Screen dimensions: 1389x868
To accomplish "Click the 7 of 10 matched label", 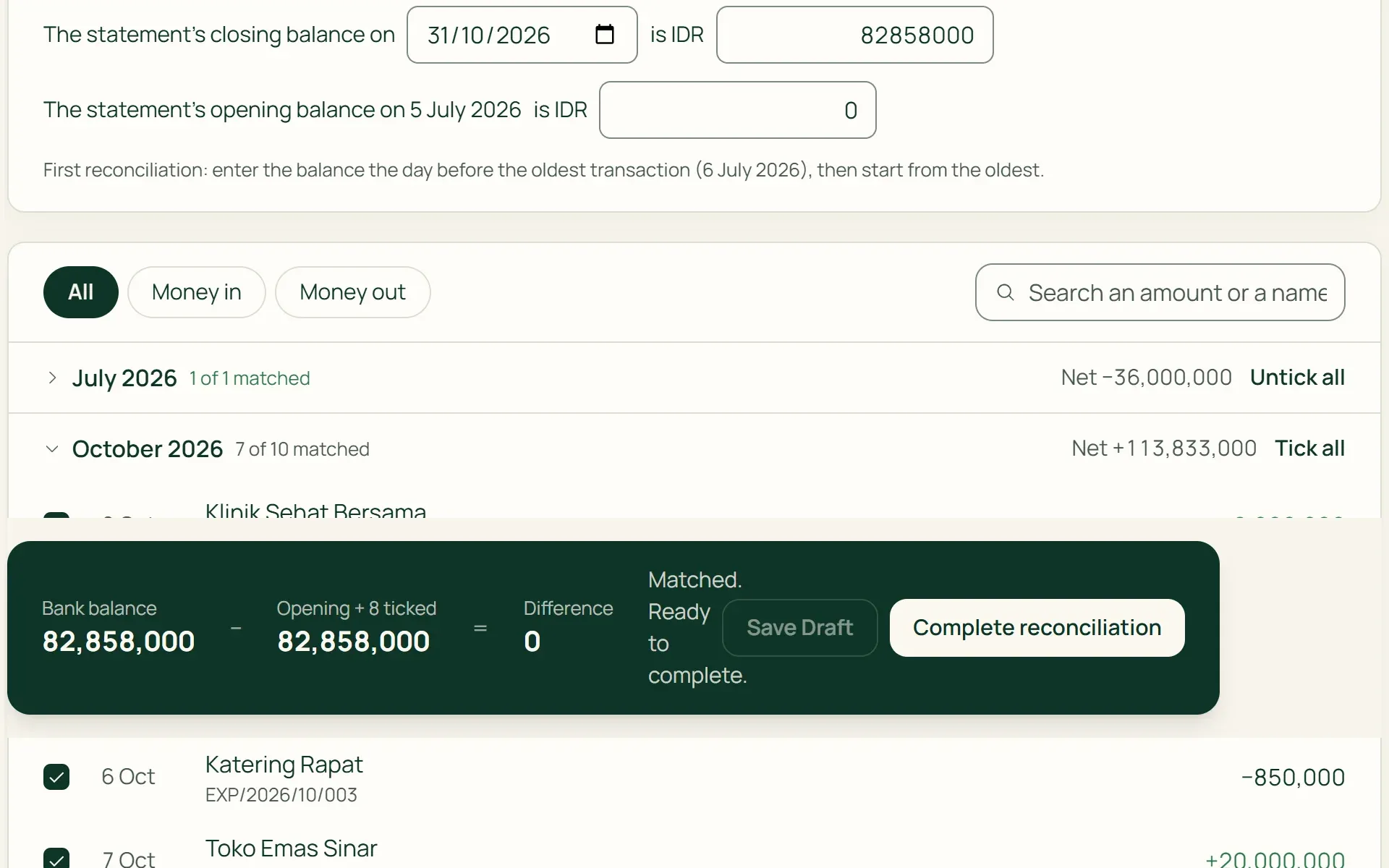I will click(302, 449).
